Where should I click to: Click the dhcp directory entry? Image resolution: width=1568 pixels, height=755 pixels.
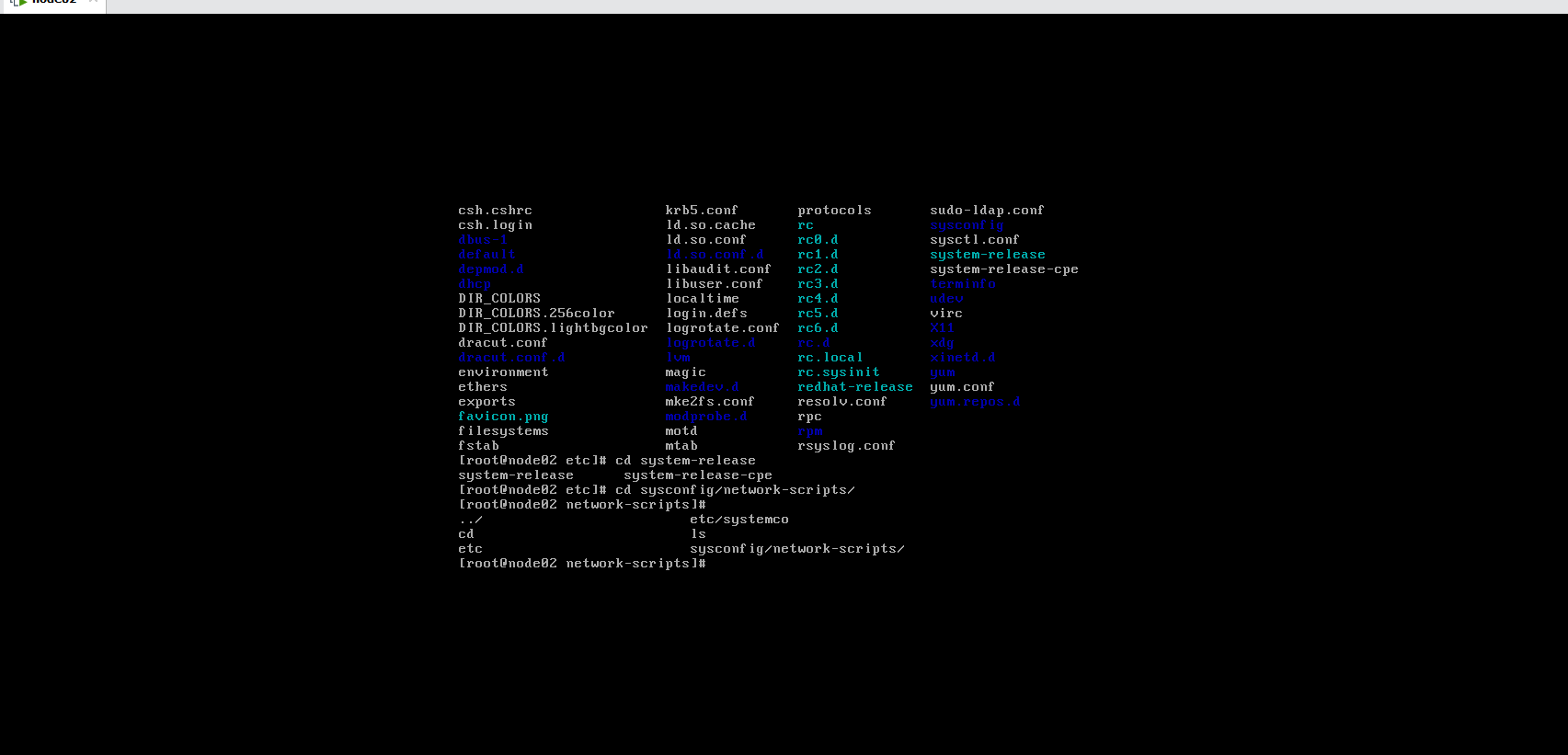click(475, 284)
